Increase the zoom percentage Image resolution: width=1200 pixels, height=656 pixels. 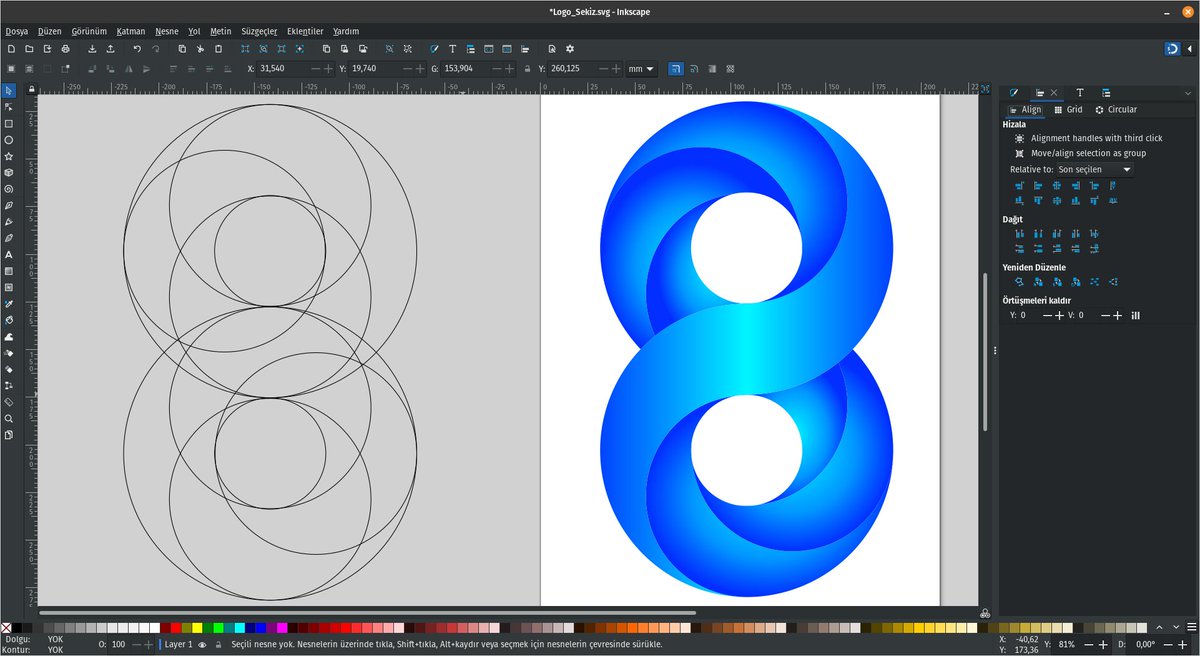1102,645
